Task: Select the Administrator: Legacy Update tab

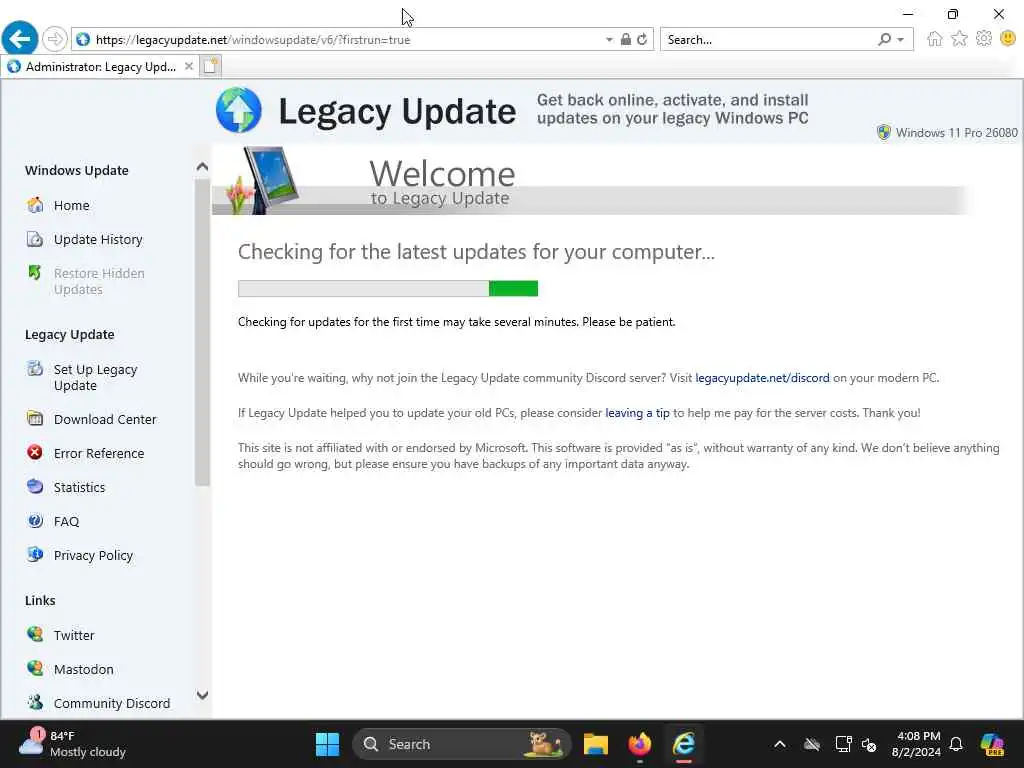Action: point(99,66)
